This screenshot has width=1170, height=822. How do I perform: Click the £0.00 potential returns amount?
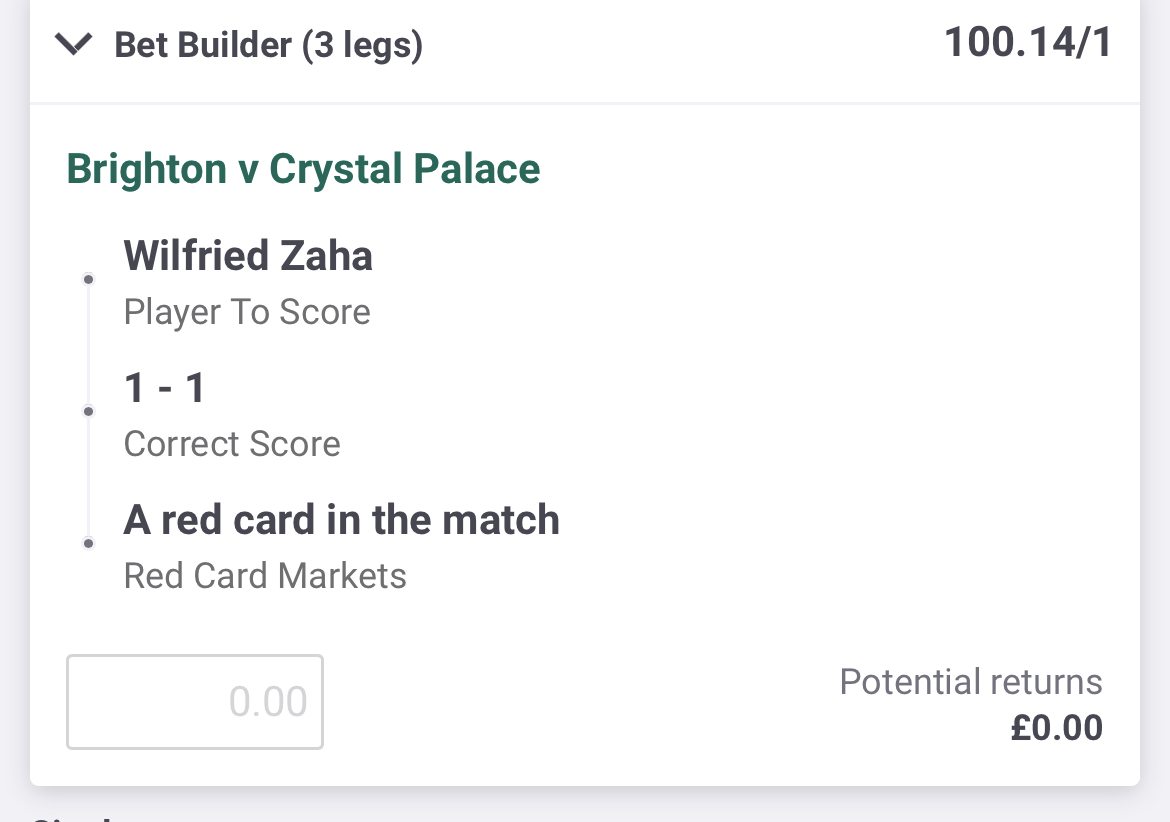point(1057,728)
